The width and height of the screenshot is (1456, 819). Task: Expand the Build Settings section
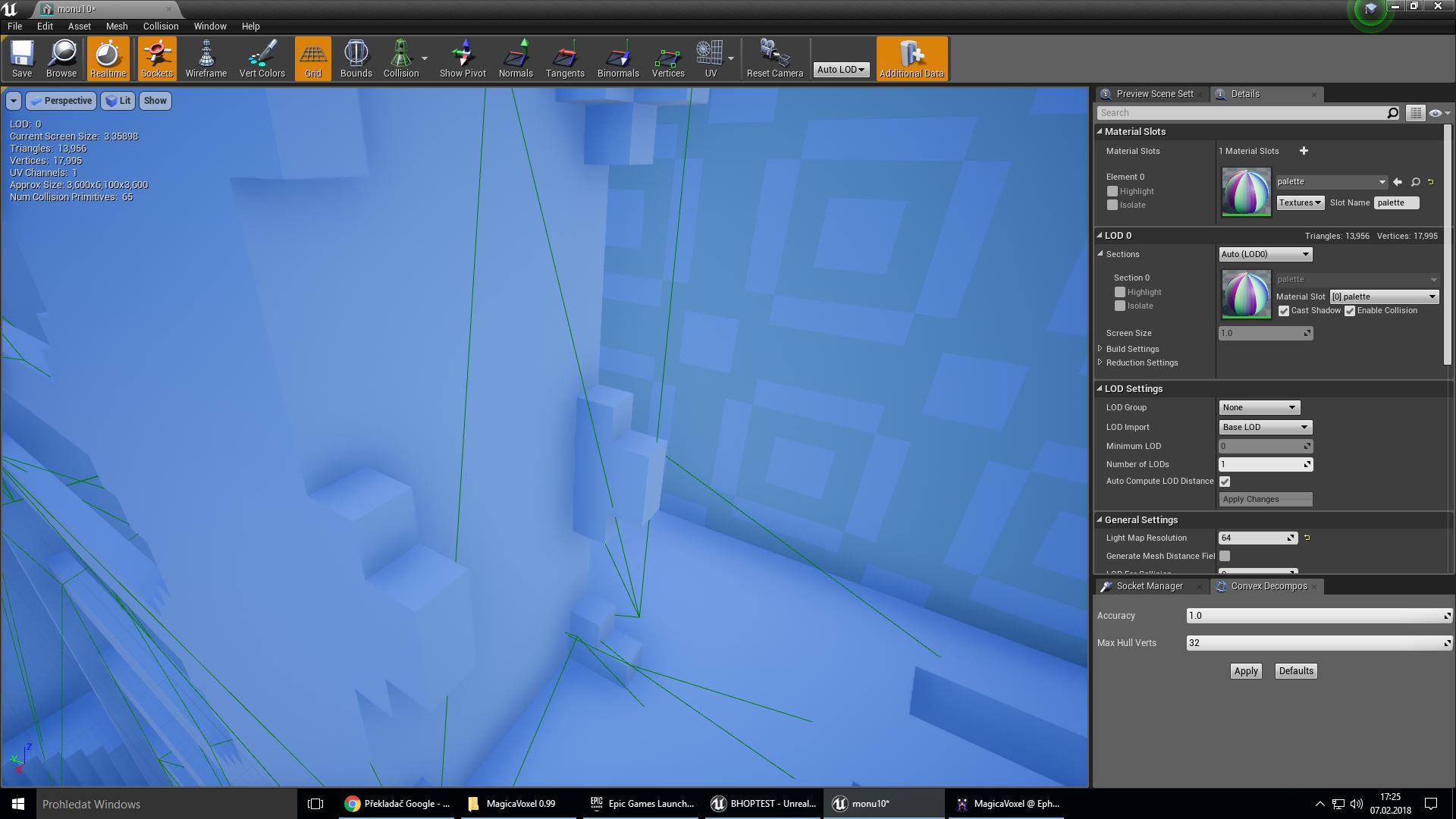[1100, 349]
